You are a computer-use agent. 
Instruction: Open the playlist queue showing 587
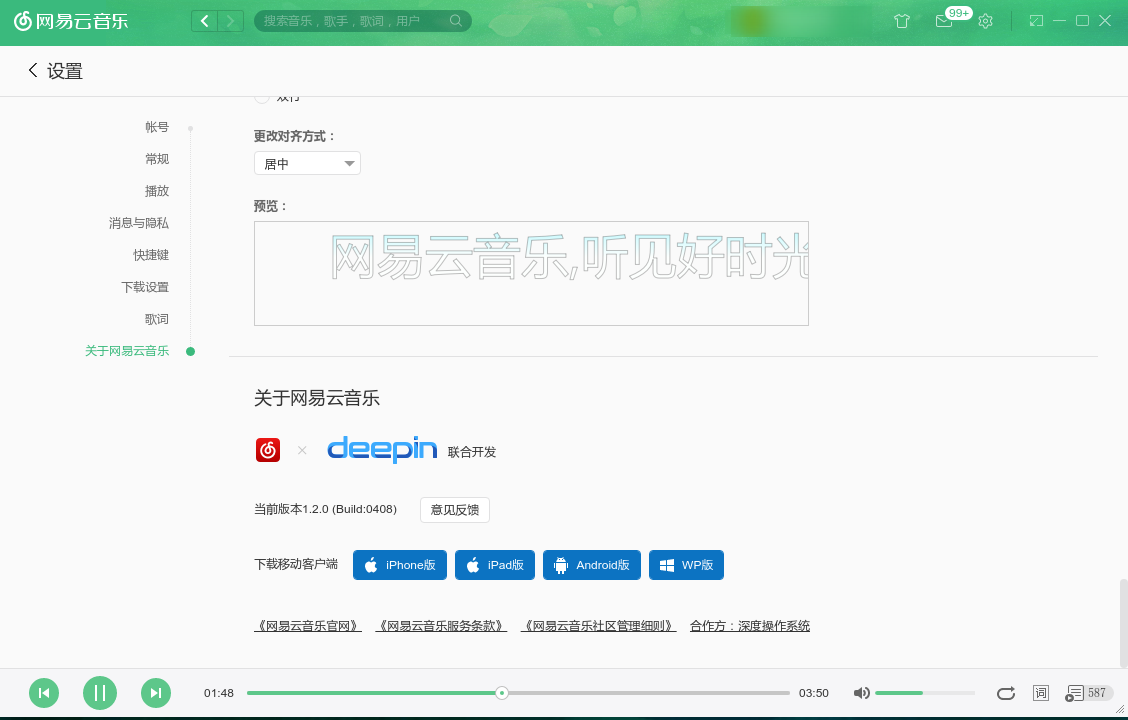pyautogui.click(x=1088, y=693)
